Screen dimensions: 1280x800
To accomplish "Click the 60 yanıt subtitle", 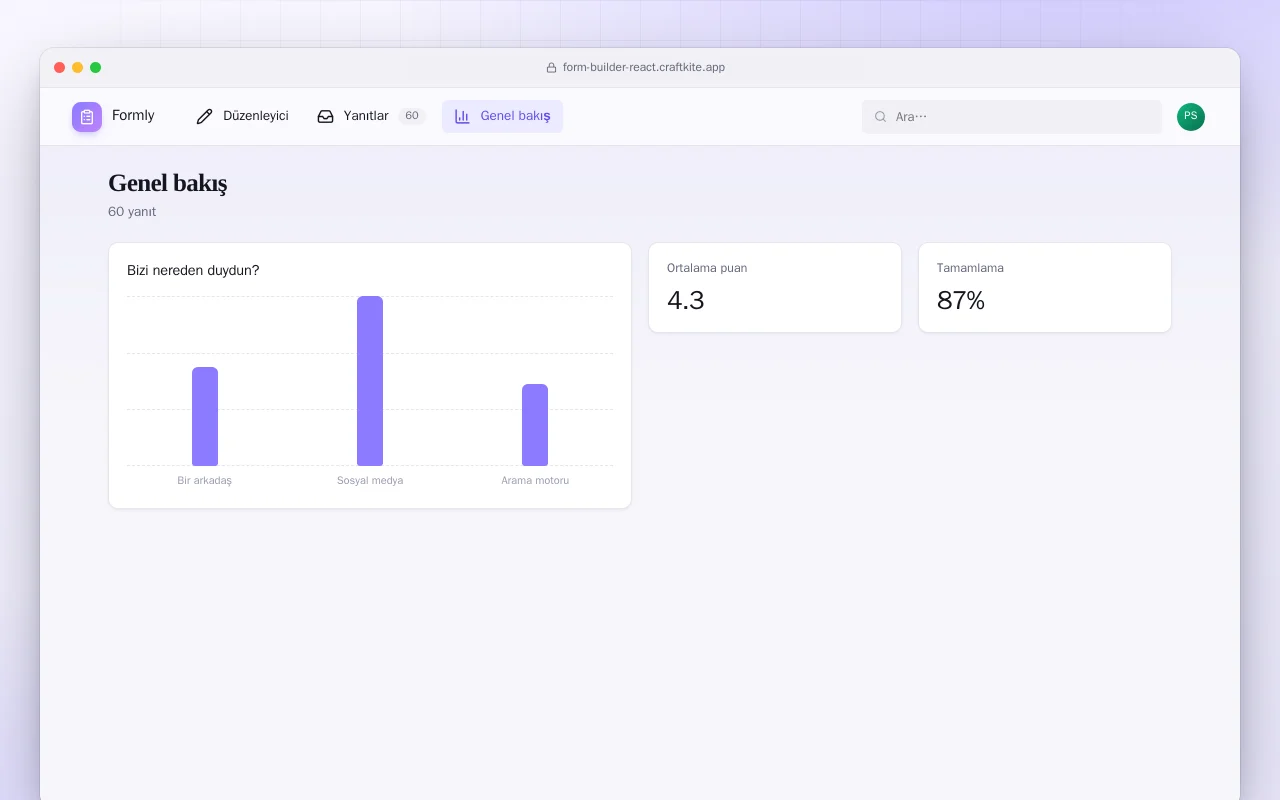I will point(132,212).
